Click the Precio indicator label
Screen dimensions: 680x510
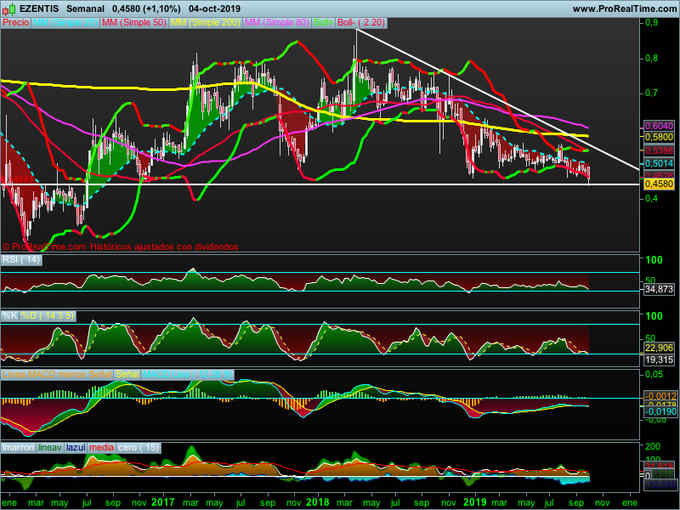pos(16,22)
